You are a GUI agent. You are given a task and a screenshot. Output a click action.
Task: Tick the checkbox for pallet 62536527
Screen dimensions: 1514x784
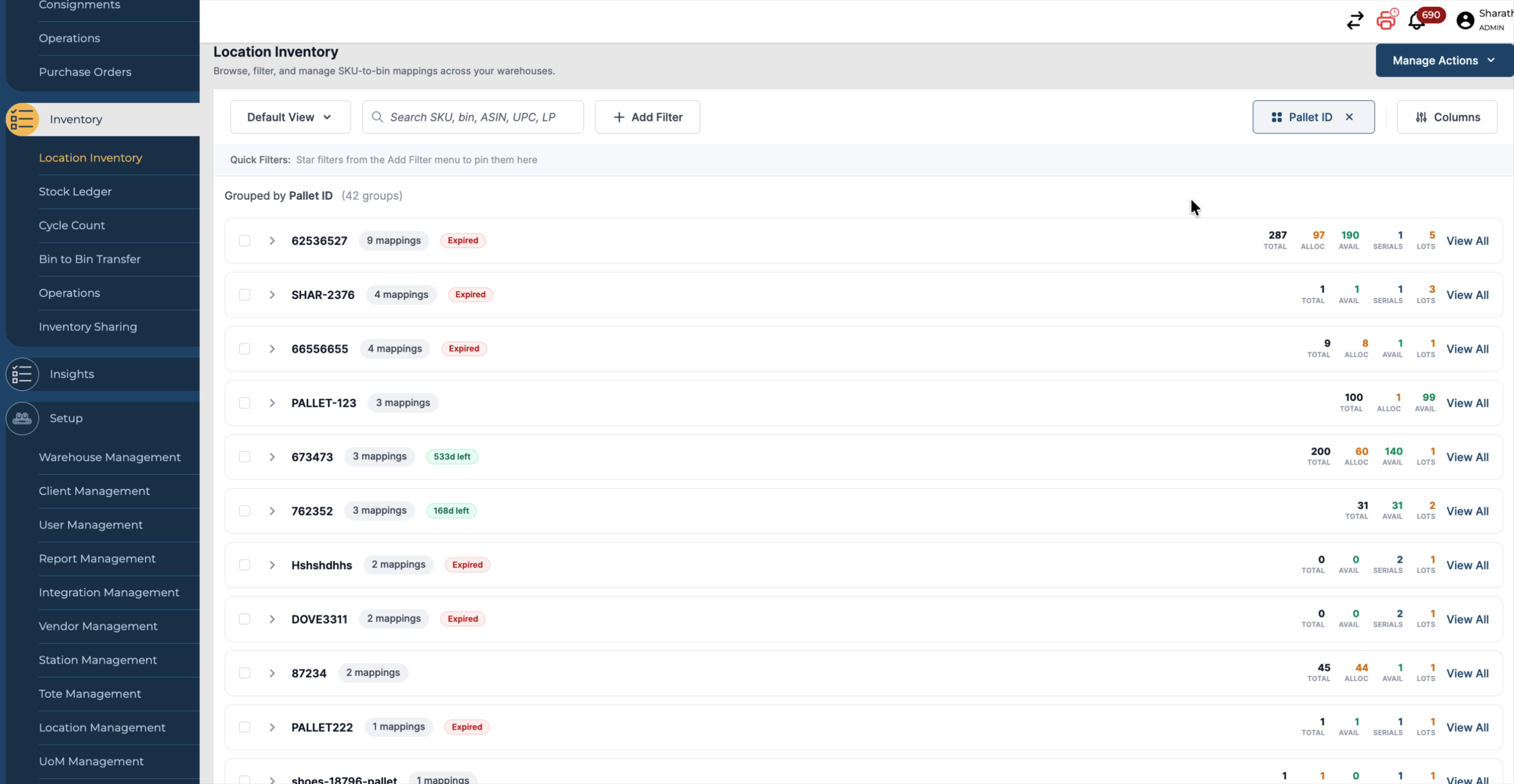[244, 241]
